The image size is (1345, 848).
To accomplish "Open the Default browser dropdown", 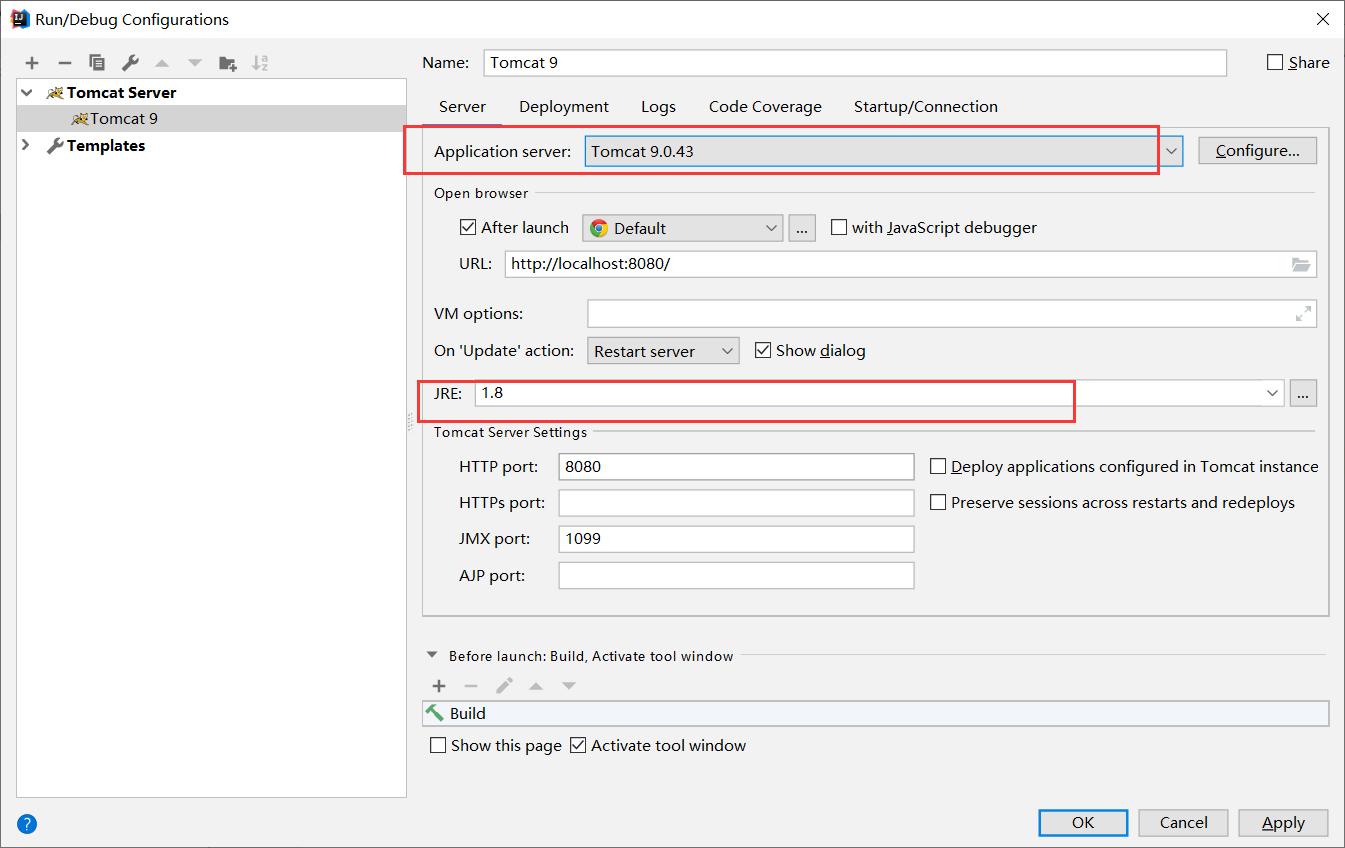I will [x=682, y=228].
